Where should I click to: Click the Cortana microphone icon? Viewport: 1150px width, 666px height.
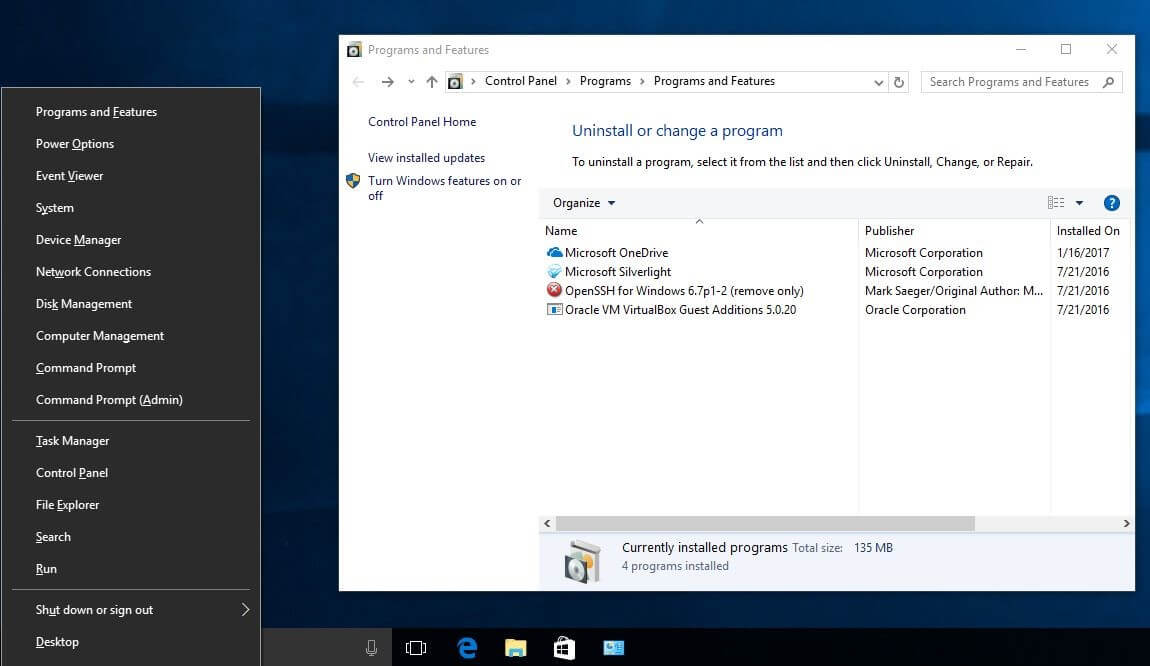[x=371, y=648]
